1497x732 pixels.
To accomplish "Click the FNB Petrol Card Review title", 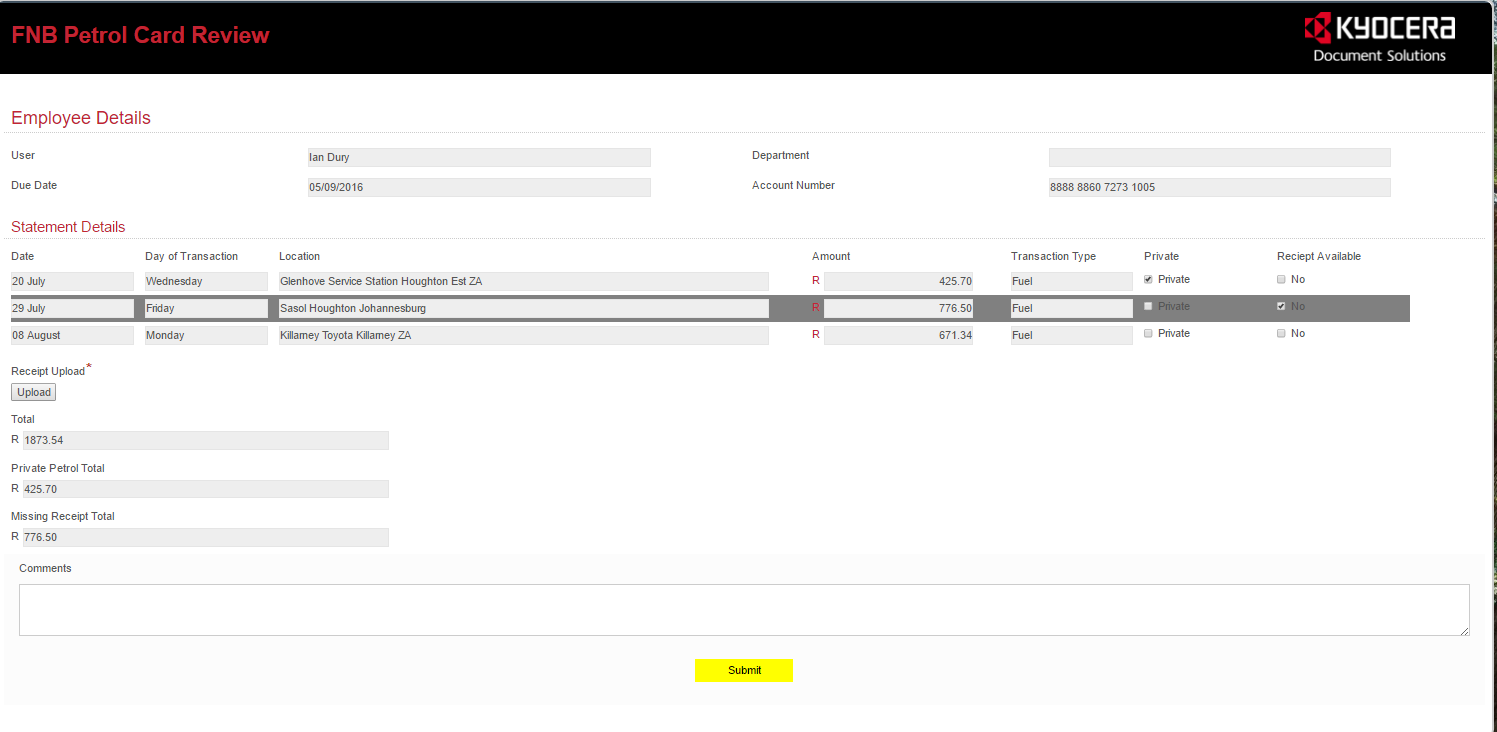I will tap(140, 35).
